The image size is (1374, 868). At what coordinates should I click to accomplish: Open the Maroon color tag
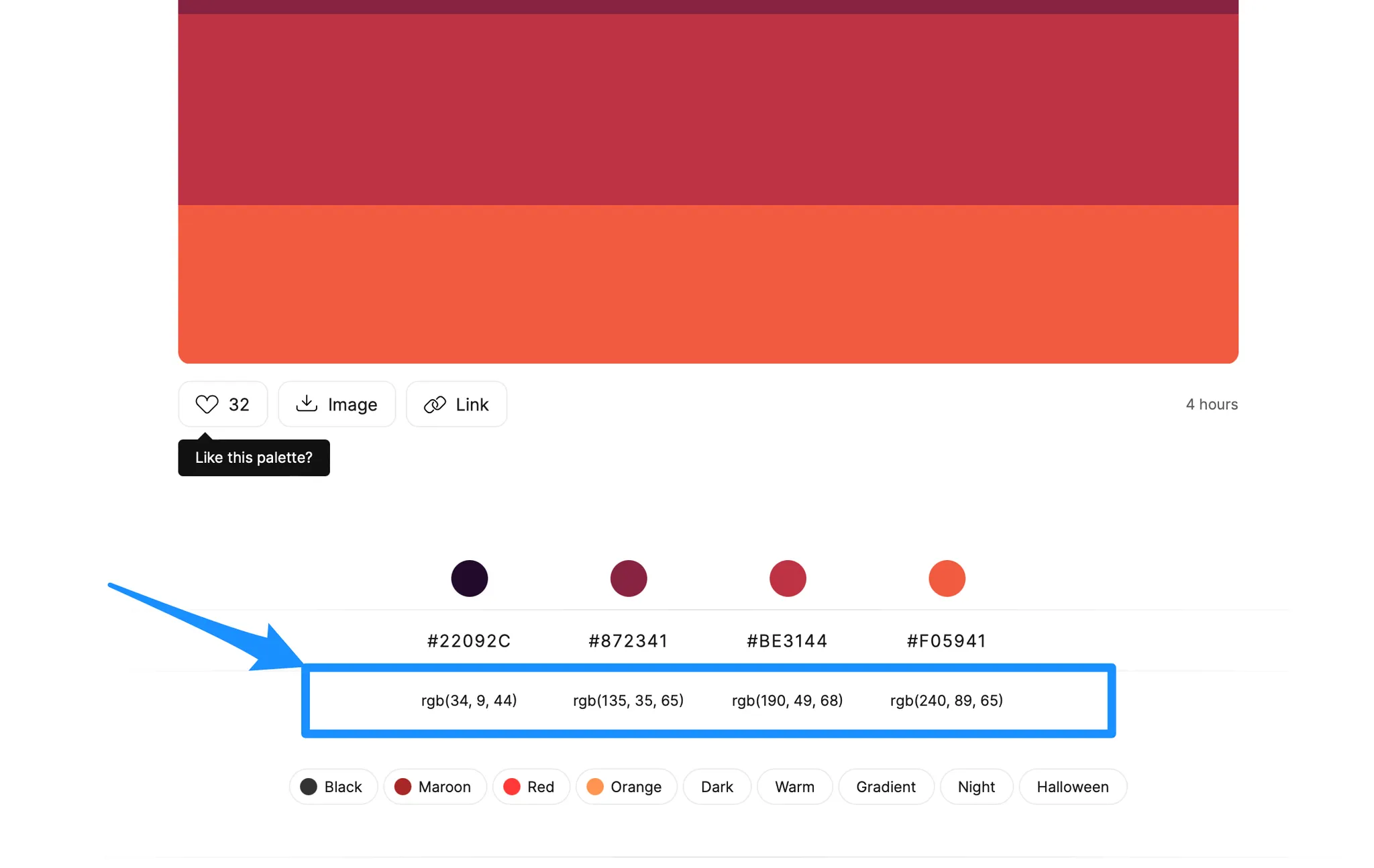click(x=434, y=787)
